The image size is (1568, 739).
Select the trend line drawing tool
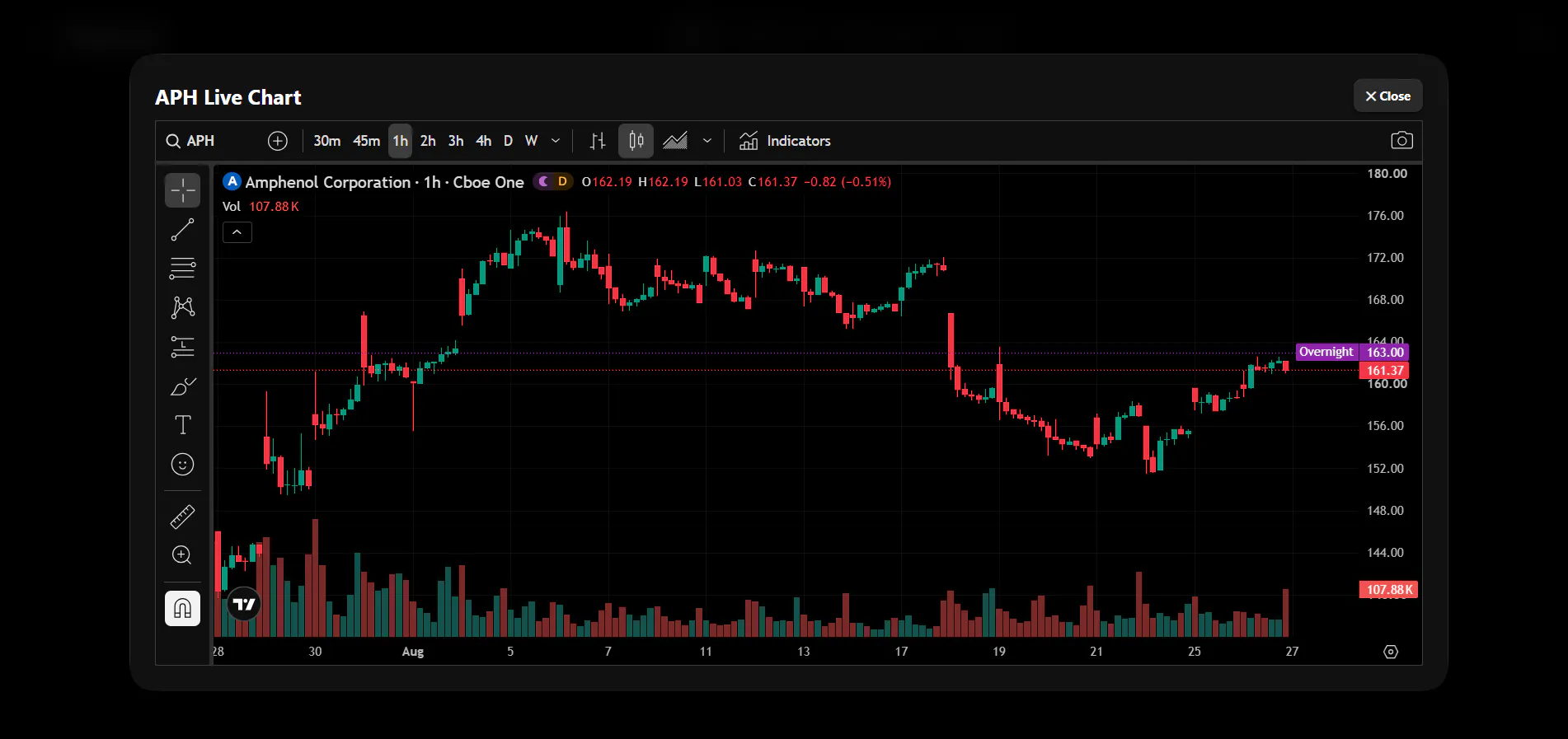pos(182,230)
